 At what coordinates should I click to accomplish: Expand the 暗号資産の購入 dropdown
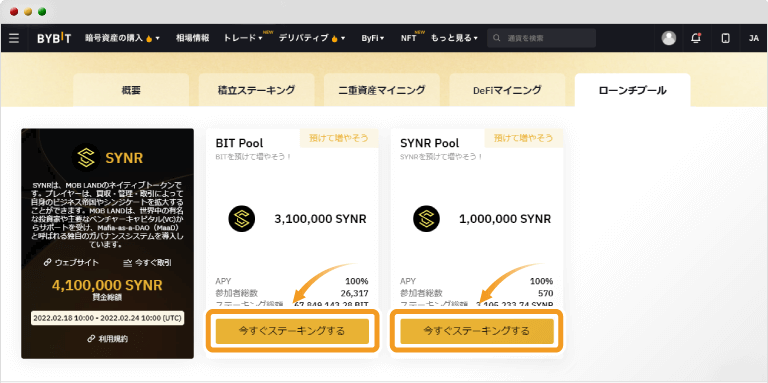click(x=122, y=38)
